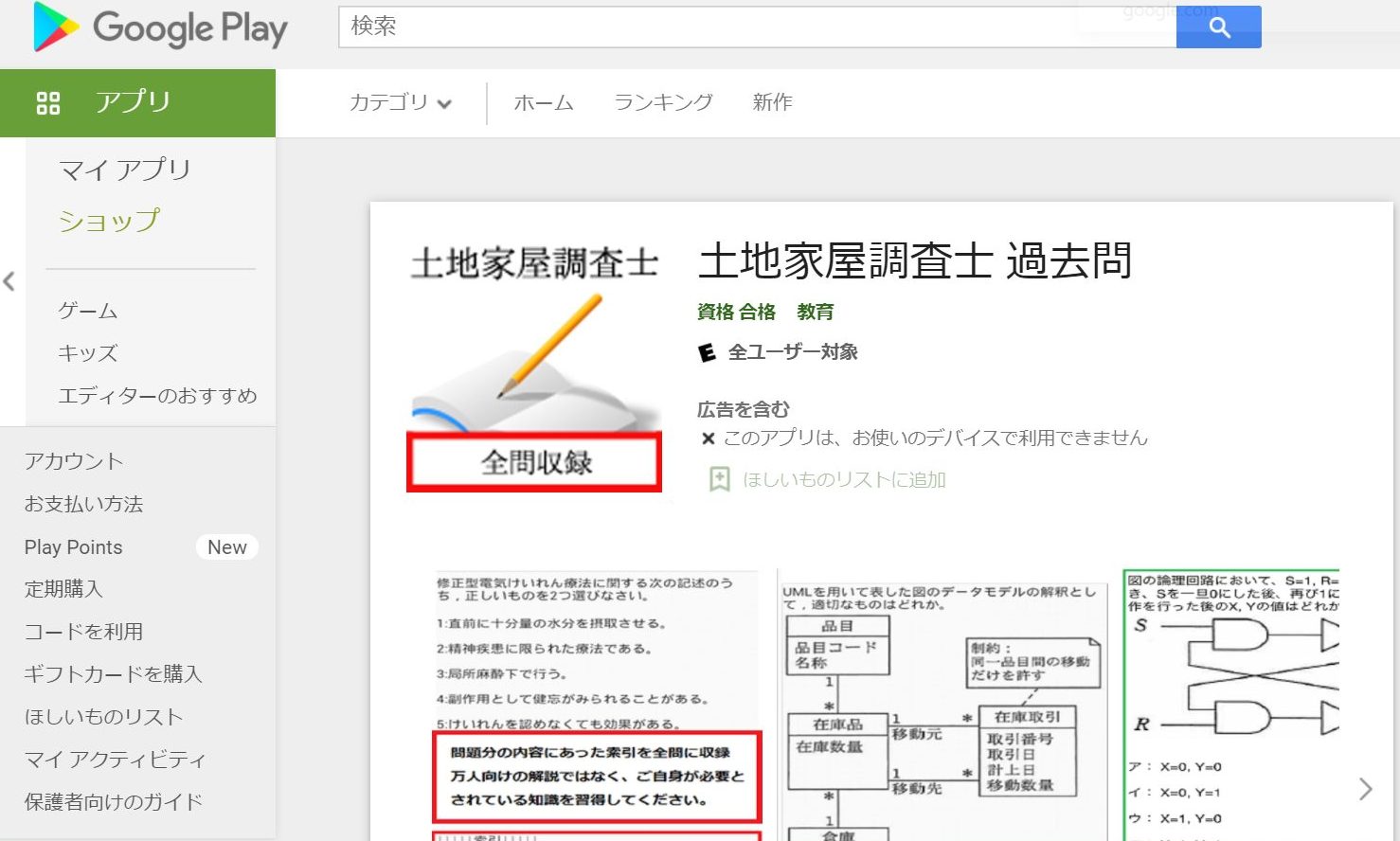Open the カテゴリ dropdown
Viewport: 1400px width, 841px height.
[x=400, y=102]
